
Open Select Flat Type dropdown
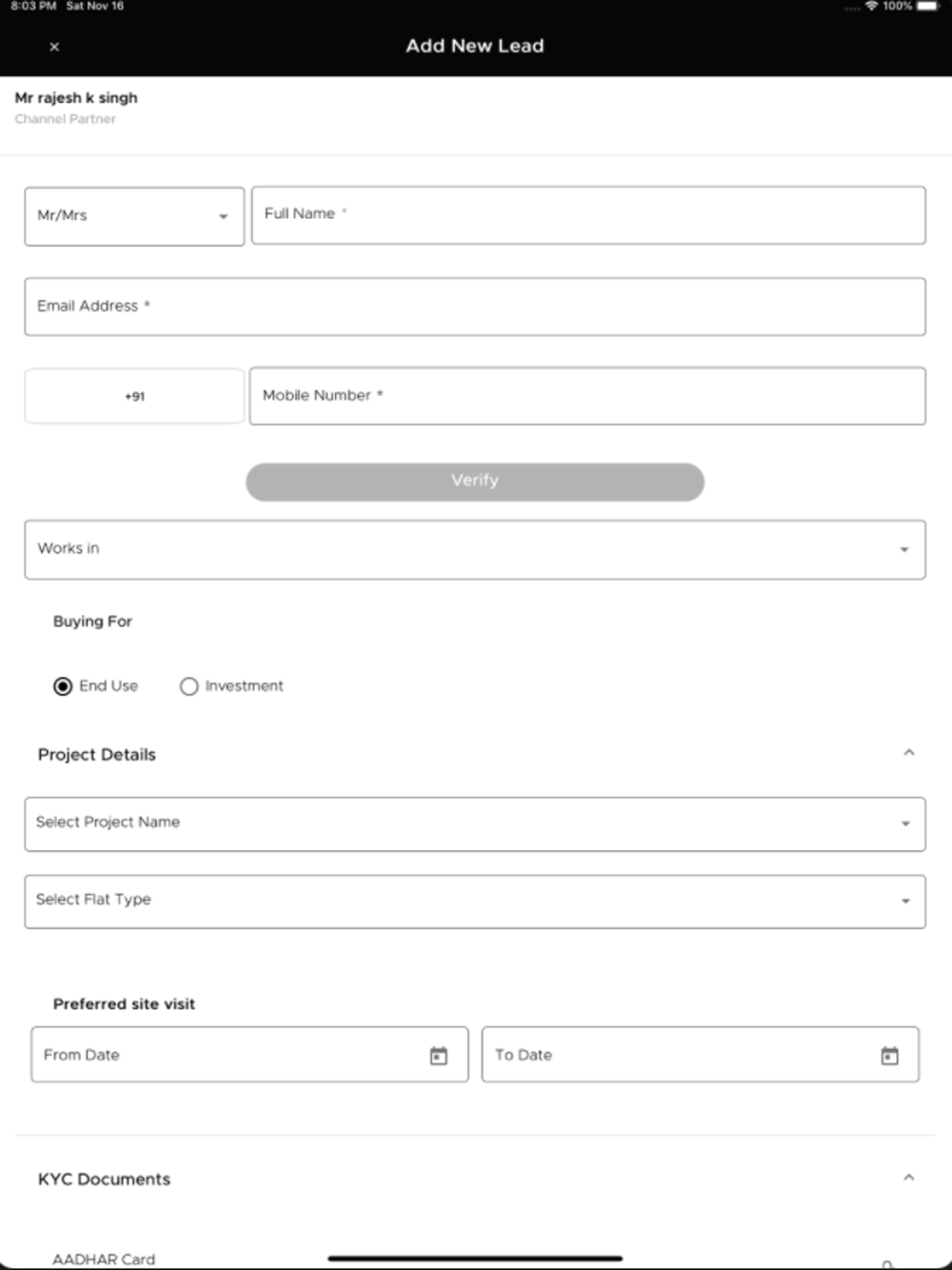pyautogui.click(x=475, y=902)
